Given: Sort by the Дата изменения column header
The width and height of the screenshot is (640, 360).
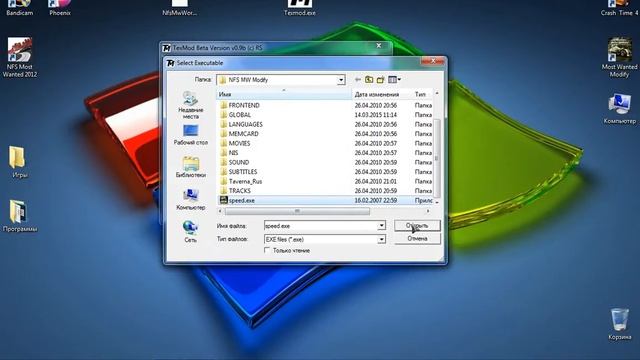Looking at the screenshot, I should point(382,94).
